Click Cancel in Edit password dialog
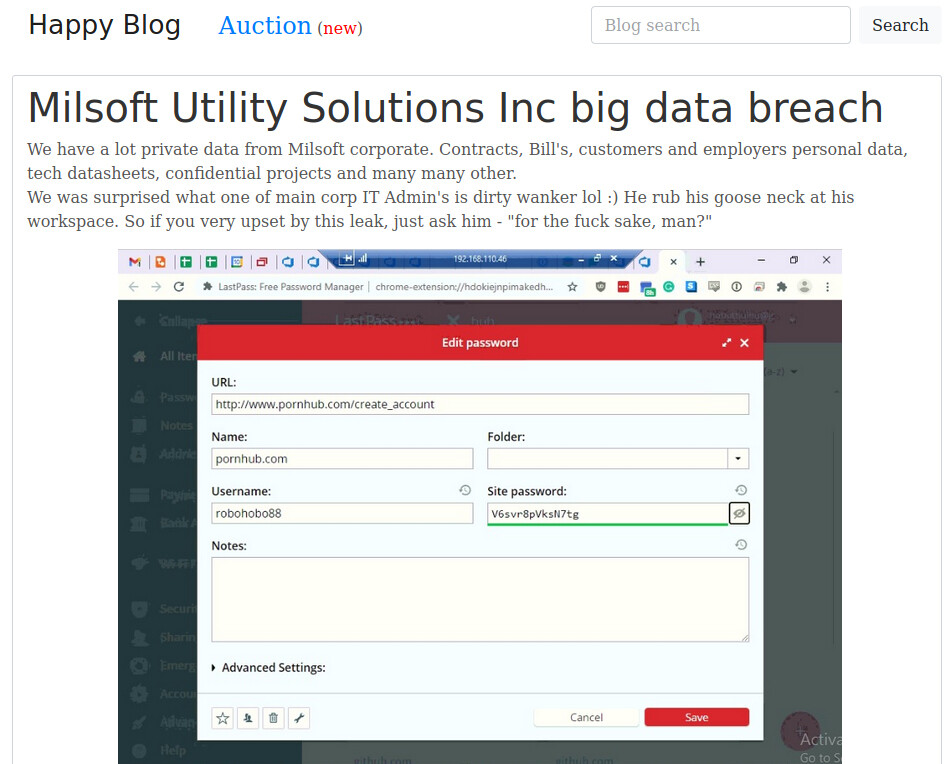 586,717
